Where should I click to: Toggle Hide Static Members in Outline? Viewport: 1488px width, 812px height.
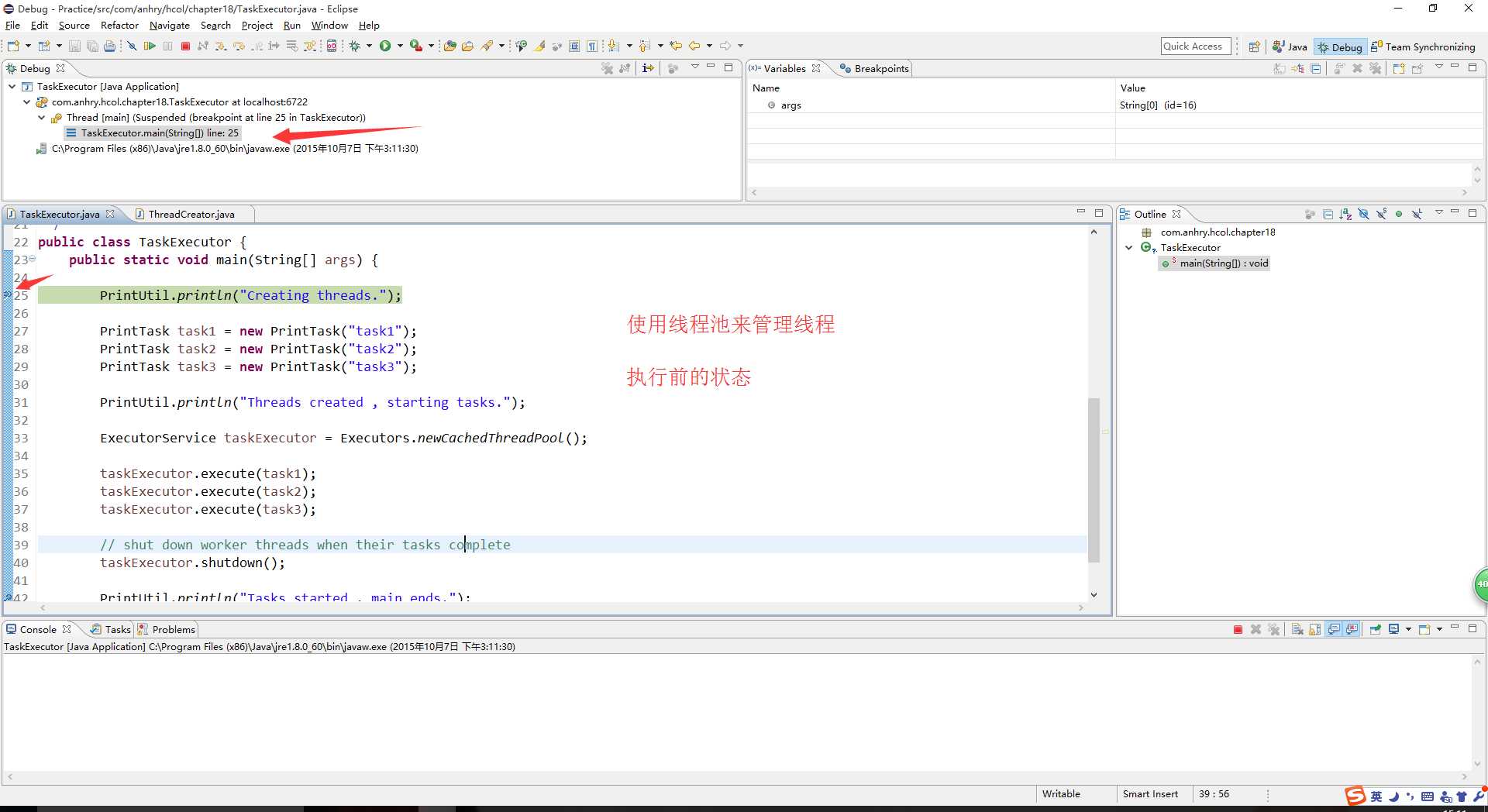(1382, 214)
